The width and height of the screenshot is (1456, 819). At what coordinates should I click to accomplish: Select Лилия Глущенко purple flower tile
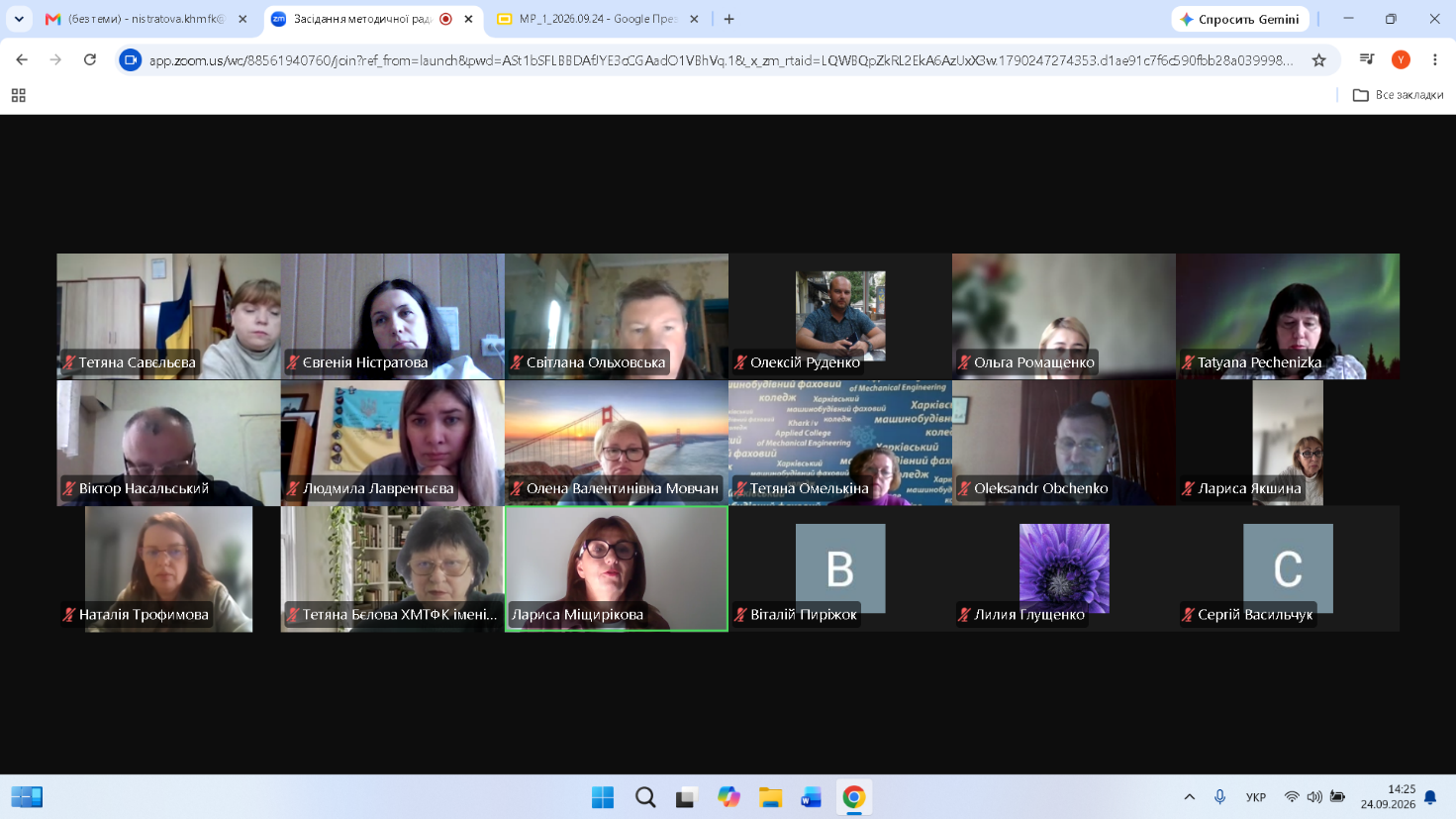coord(1064,568)
